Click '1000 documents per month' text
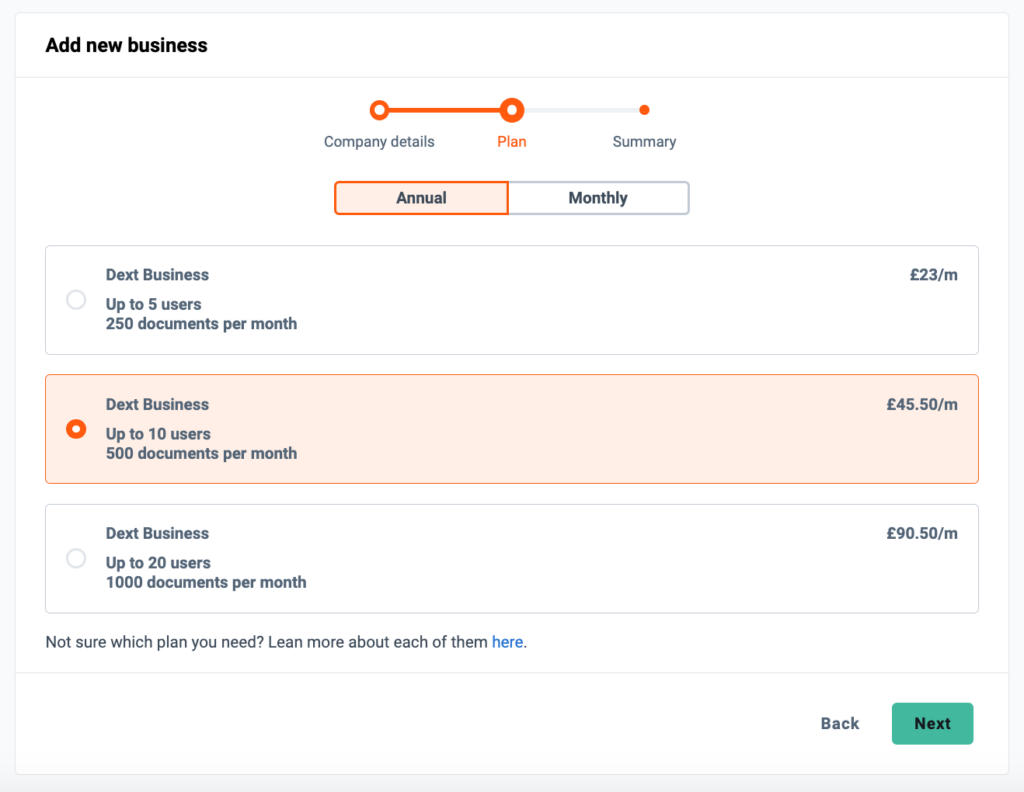Image resolution: width=1024 pixels, height=792 pixels. (x=206, y=582)
